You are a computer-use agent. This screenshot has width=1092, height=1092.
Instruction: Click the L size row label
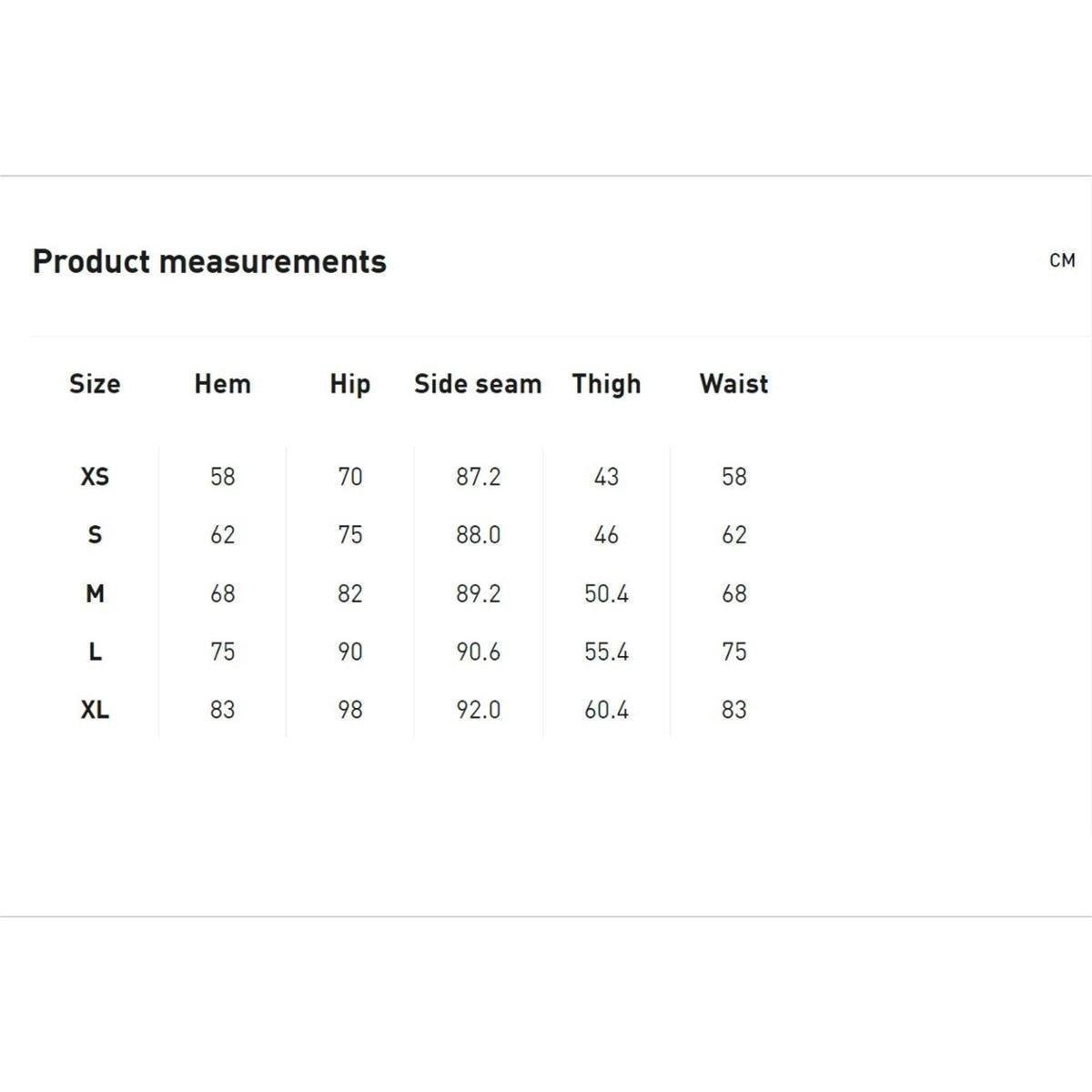pyautogui.click(x=95, y=652)
